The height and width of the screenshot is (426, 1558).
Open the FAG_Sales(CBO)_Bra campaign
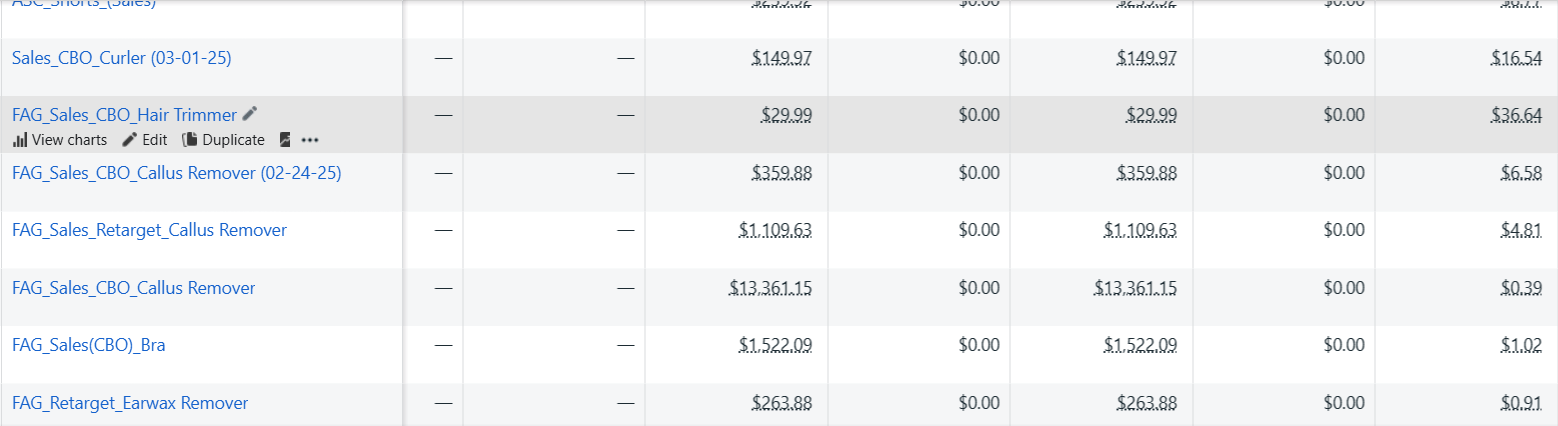(x=88, y=345)
